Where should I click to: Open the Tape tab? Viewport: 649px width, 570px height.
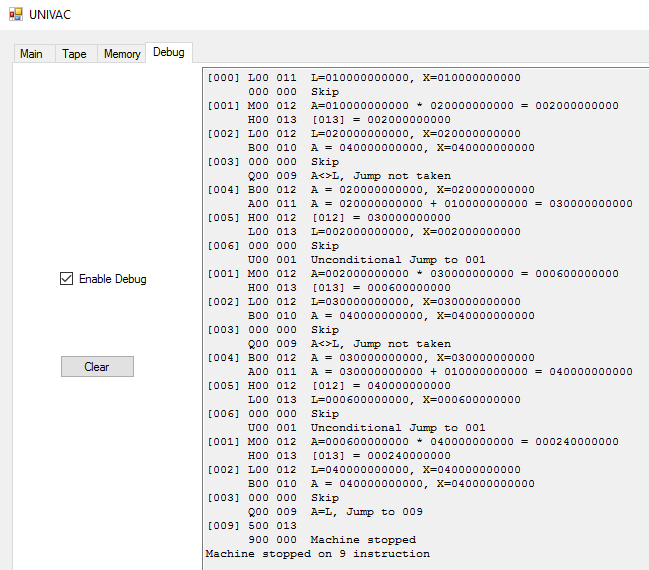(74, 54)
